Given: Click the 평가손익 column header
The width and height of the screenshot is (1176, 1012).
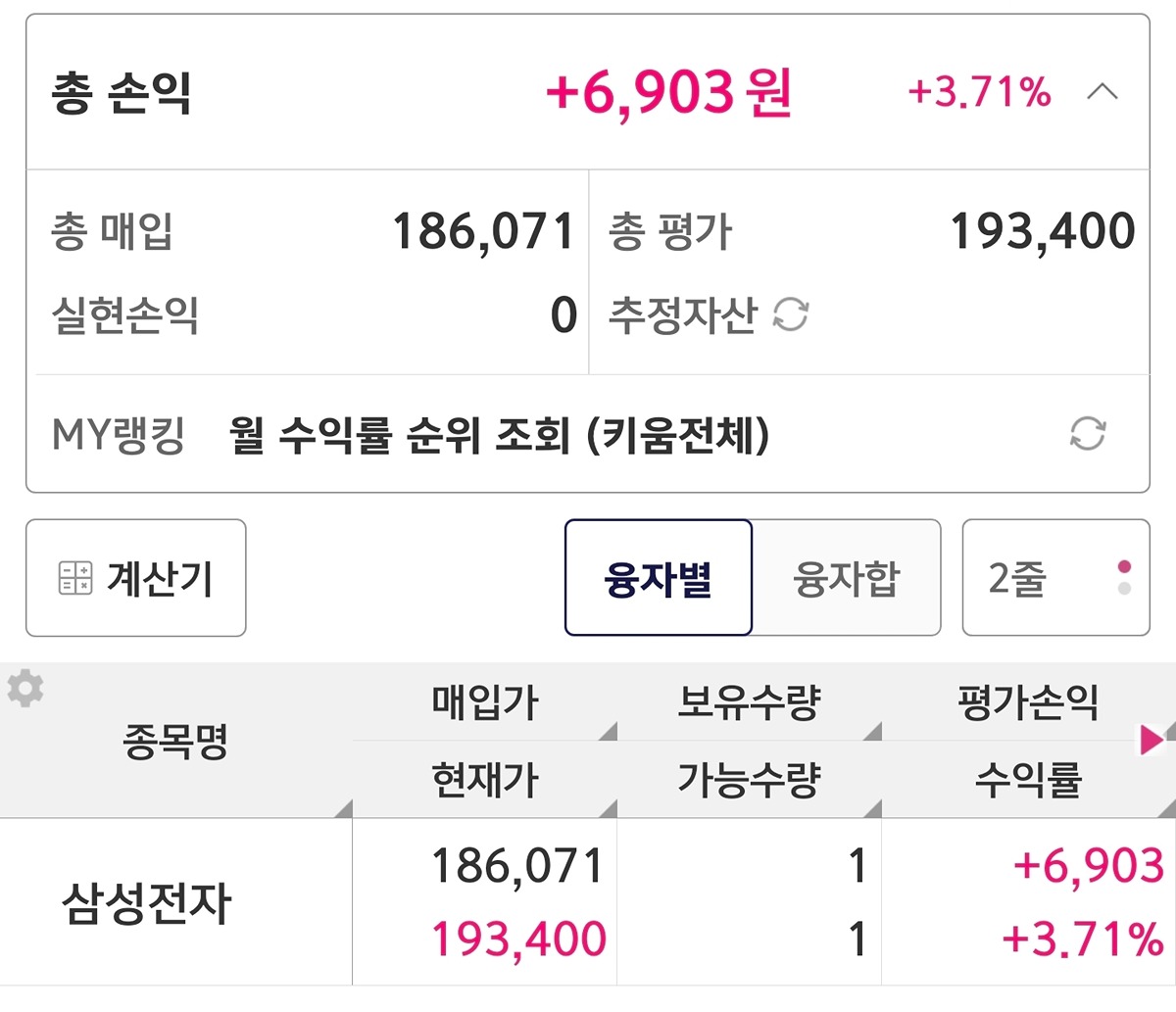Looking at the screenshot, I should pyautogui.click(x=1027, y=702).
